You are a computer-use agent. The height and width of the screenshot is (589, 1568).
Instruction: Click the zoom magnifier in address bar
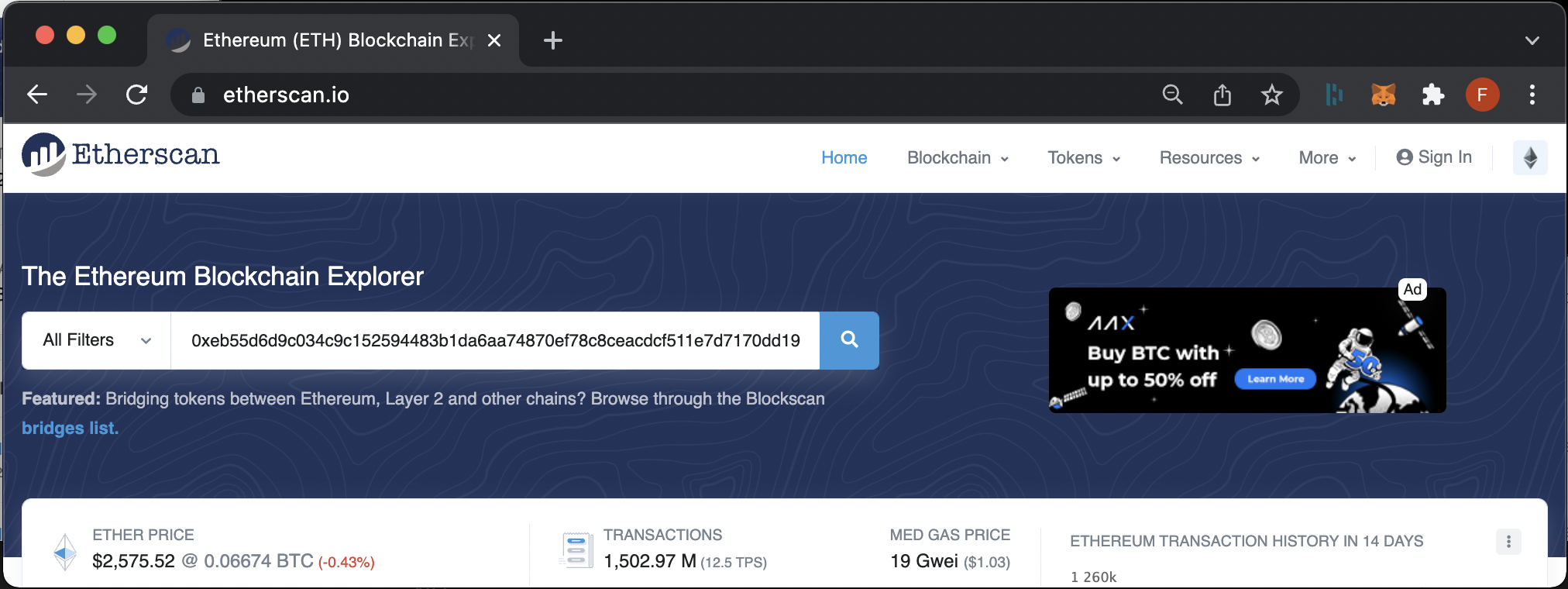tap(1173, 95)
